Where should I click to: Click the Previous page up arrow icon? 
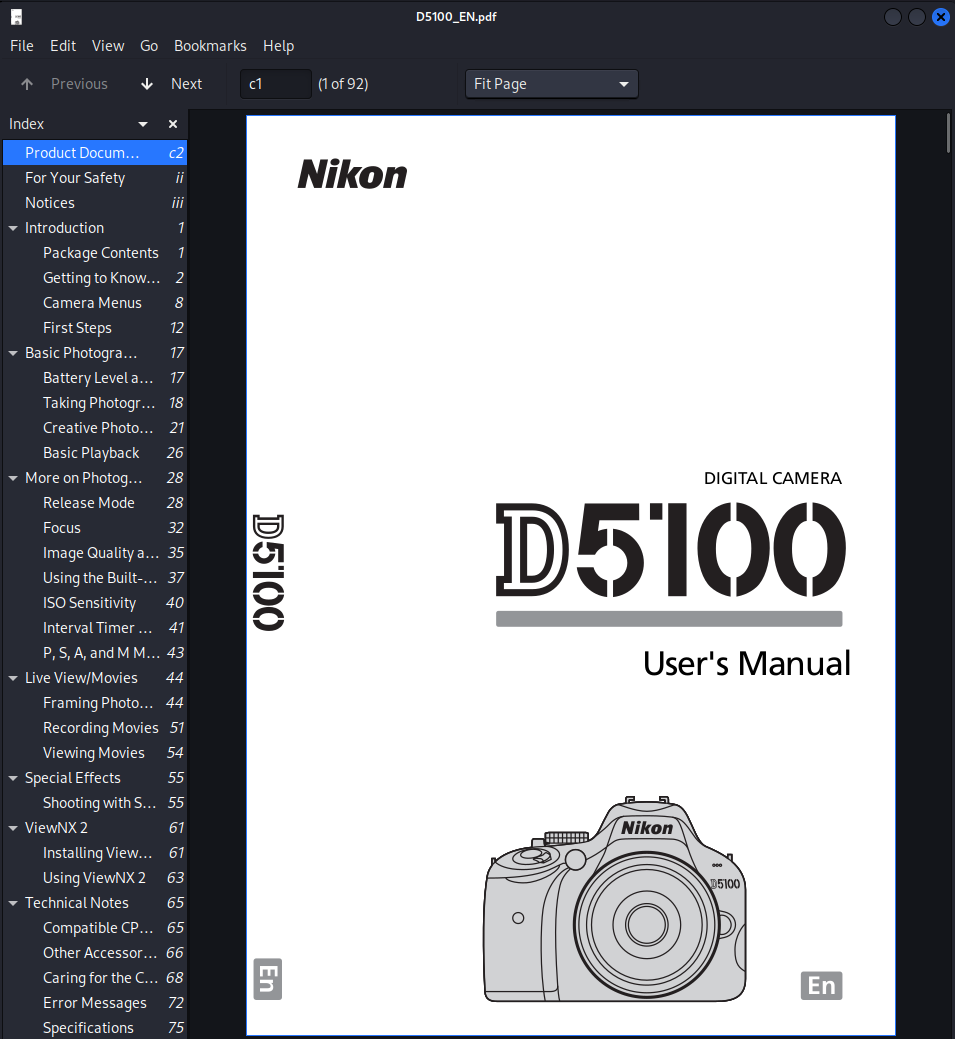pyautogui.click(x=27, y=84)
